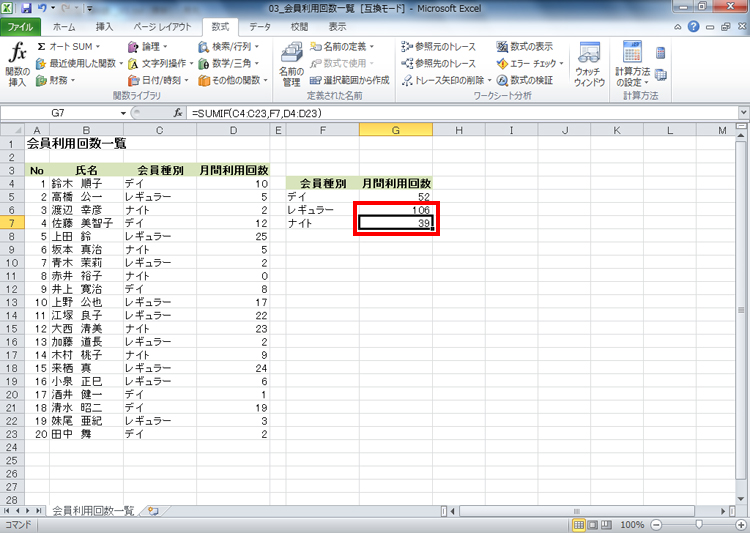Click the formula bar fx insert function icon
This screenshot has width=750, height=533.
178,113
